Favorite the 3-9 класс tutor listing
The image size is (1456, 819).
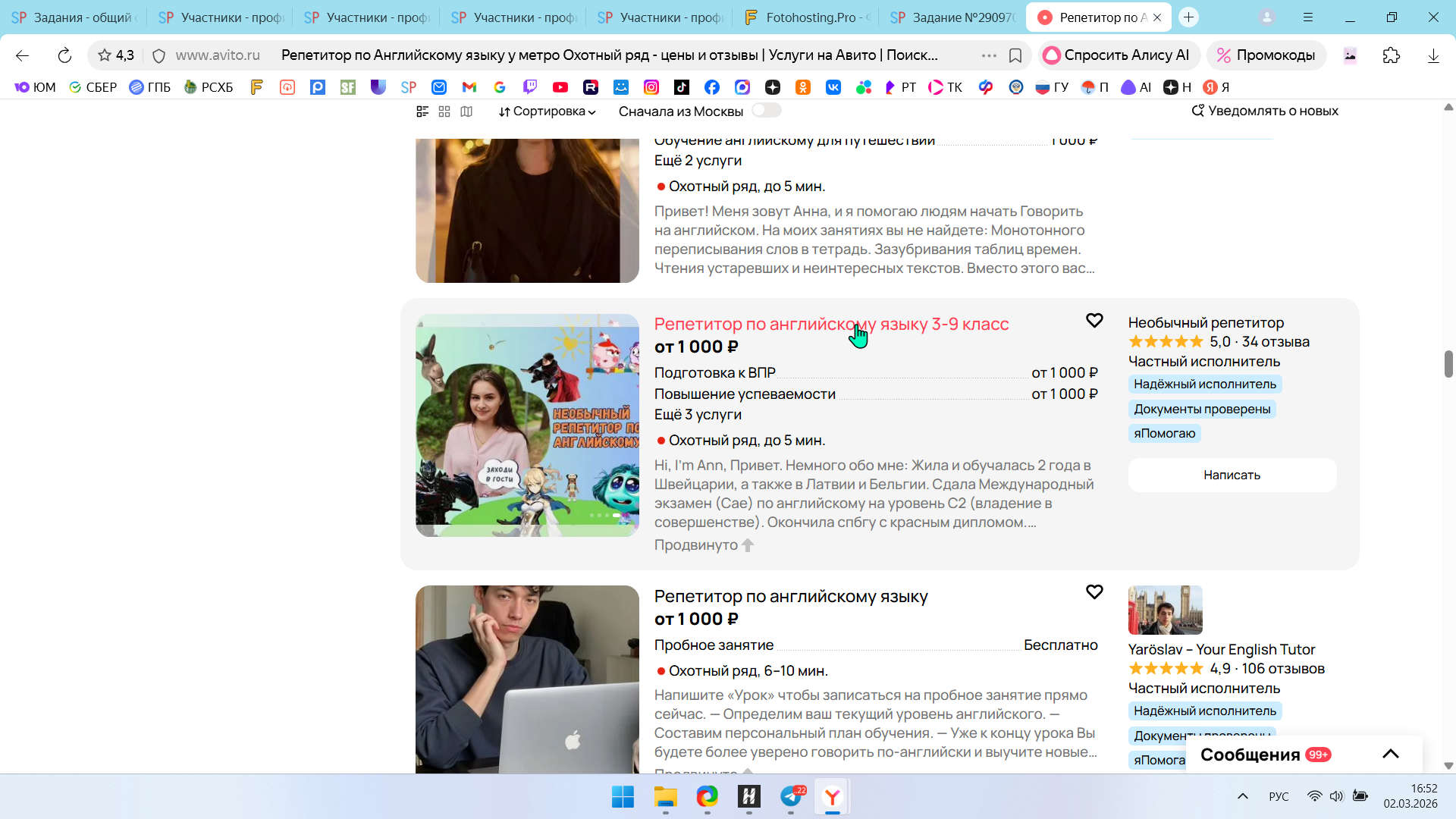(x=1094, y=321)
